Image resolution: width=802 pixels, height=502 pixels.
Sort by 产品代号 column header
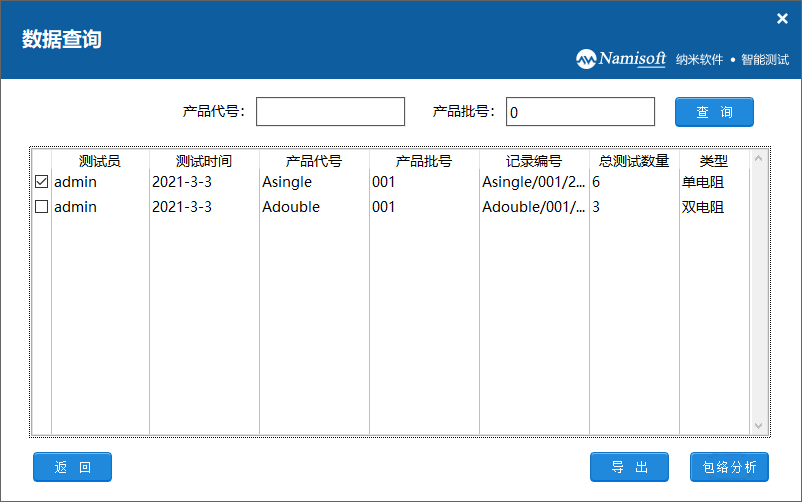(314, 161)
